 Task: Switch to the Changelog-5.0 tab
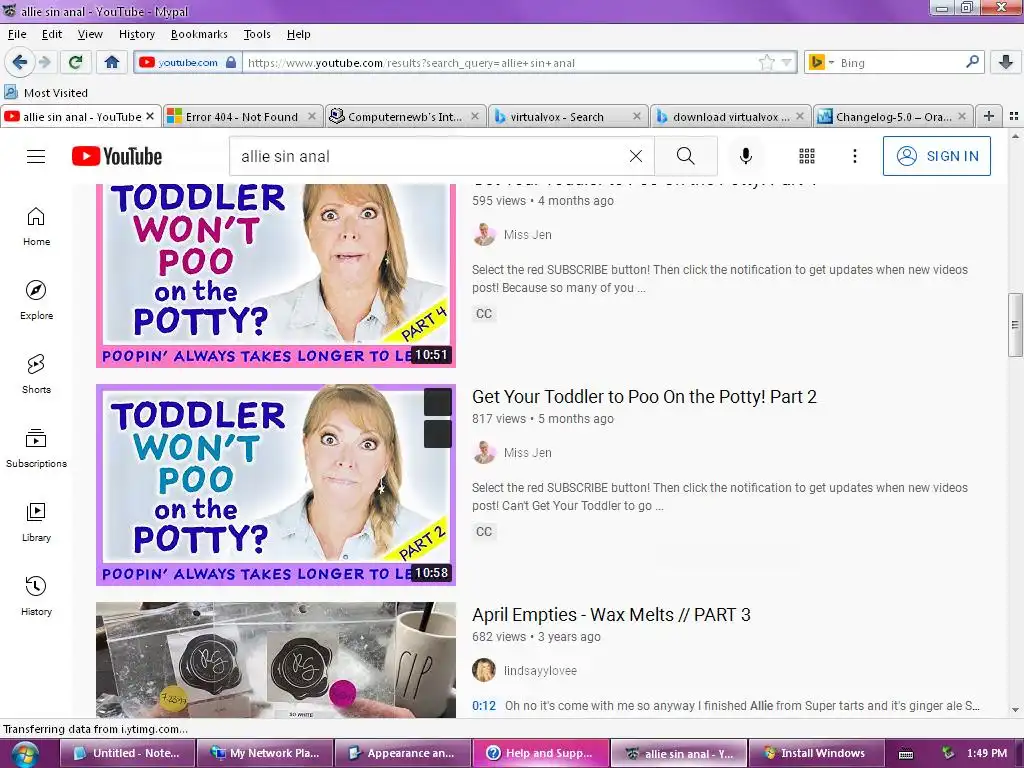pyautogui.click(x=893, y=116)
